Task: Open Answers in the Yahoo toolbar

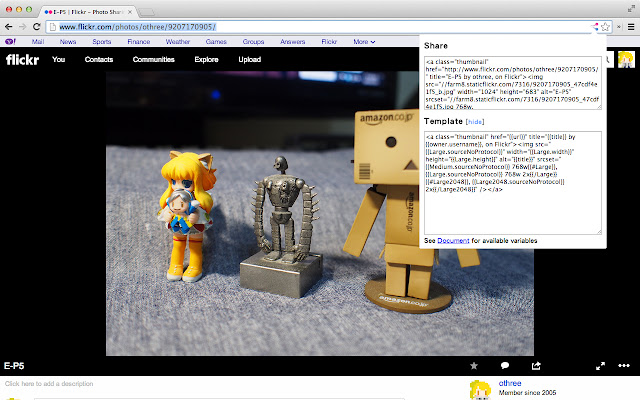Action: point(293,42)
